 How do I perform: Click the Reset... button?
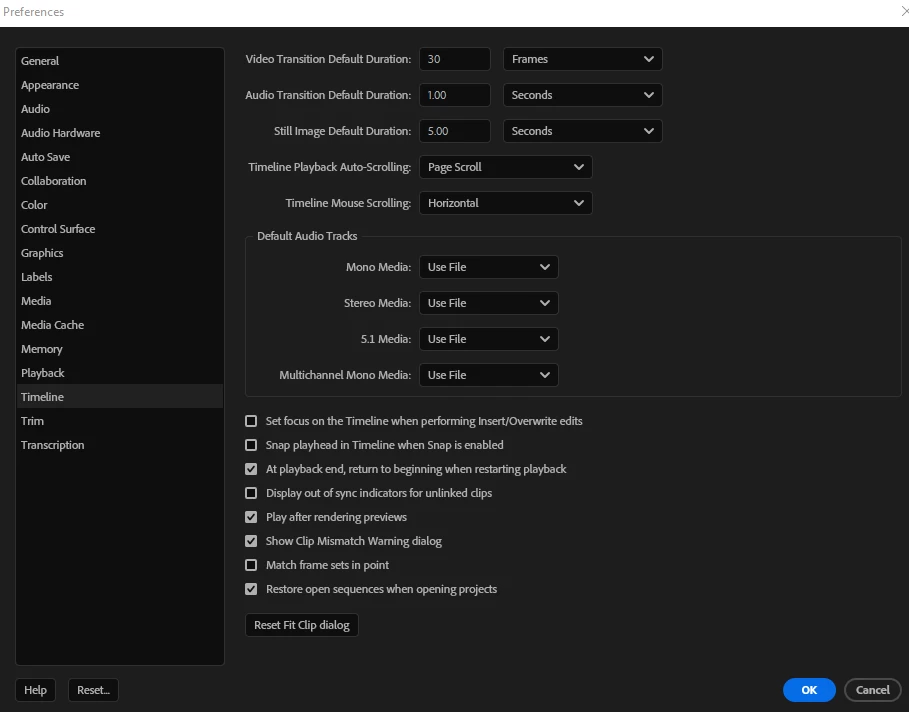point(93,690)
